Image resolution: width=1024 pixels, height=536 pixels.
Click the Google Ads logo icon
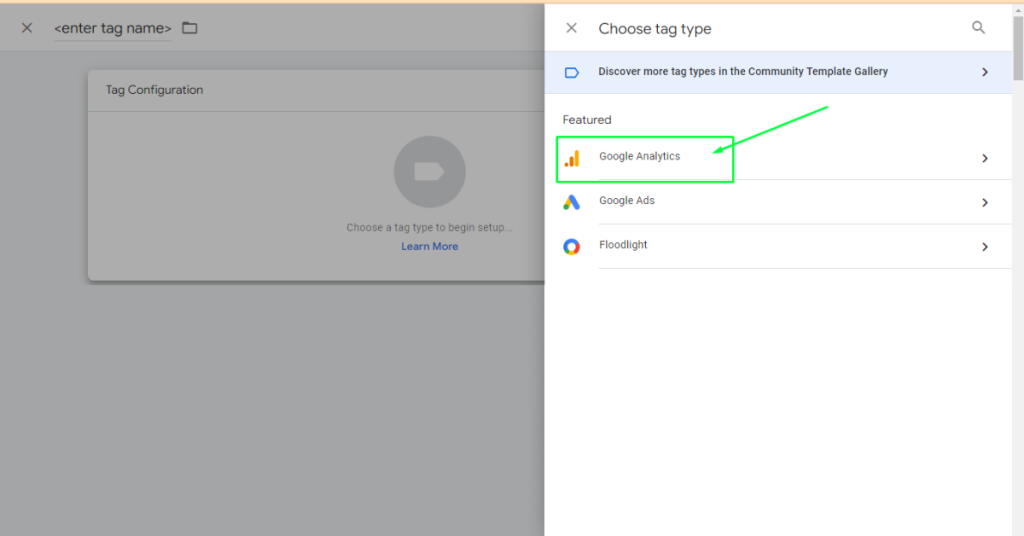click(x=571, y=202)
